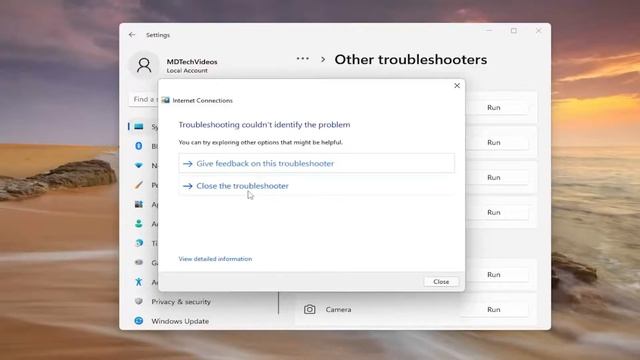640x360 pixels.
Task: Select the Bluetooth sidebar icon
Action: [x=139, y=146]
